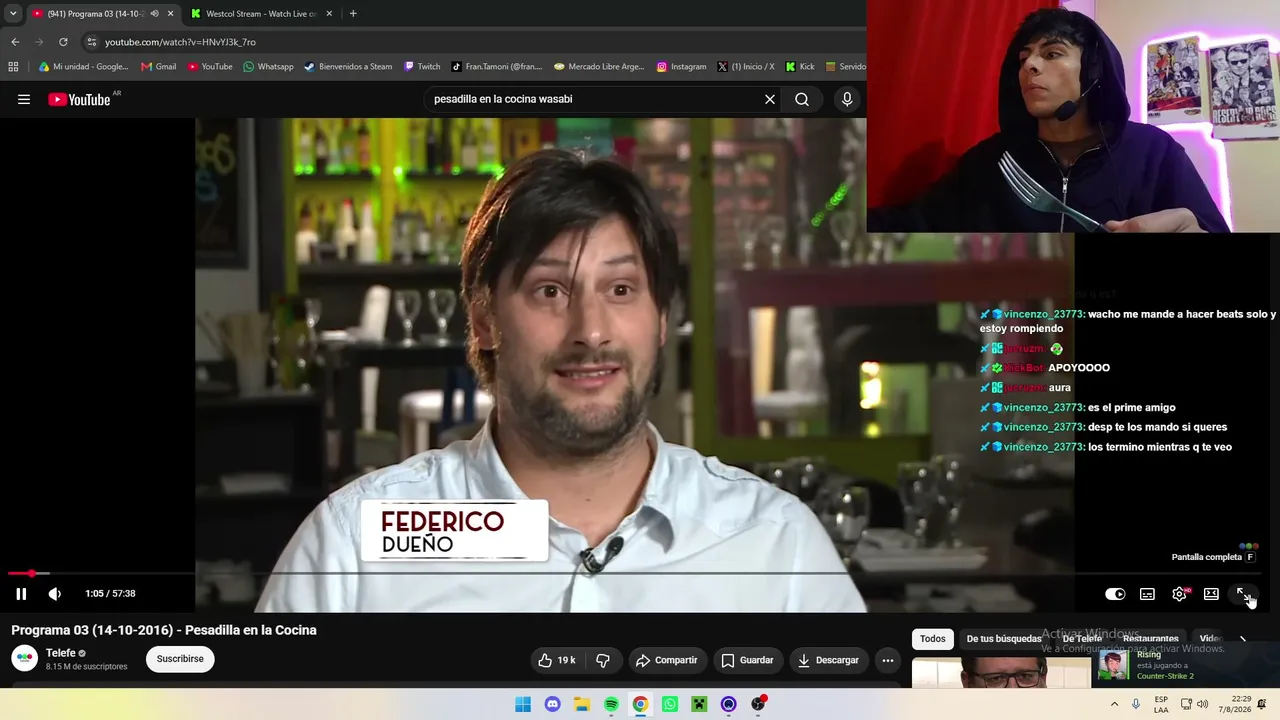
Task: Reload the current page
Action: click(63, 42)
